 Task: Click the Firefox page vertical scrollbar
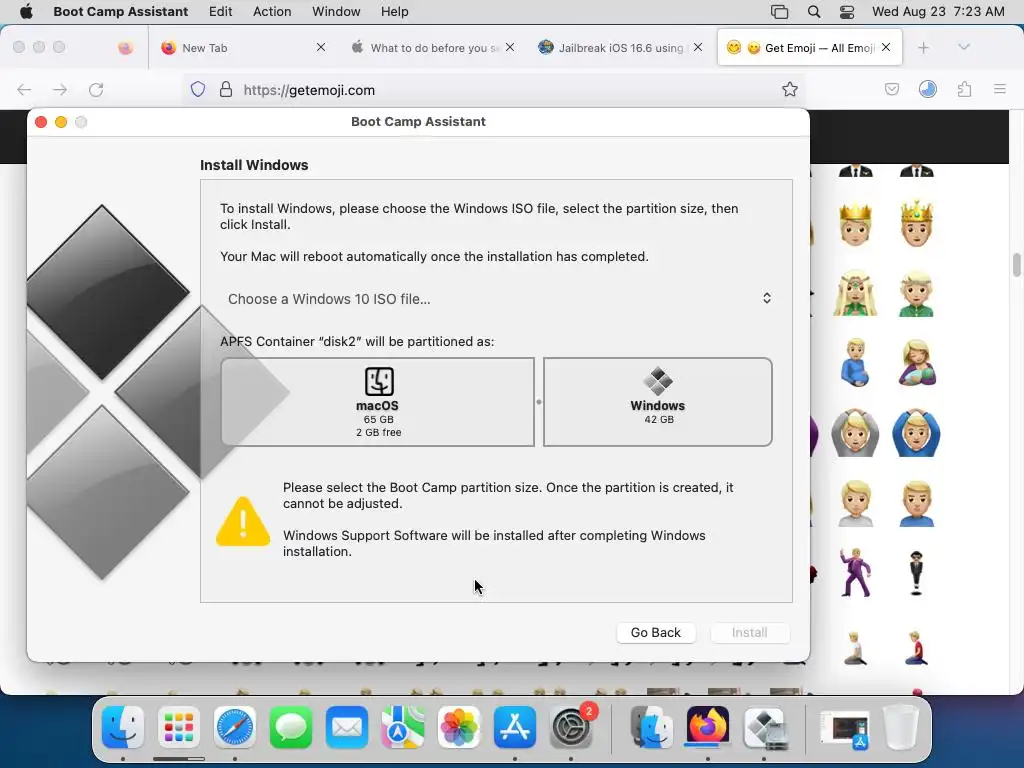pos(1016,265)
